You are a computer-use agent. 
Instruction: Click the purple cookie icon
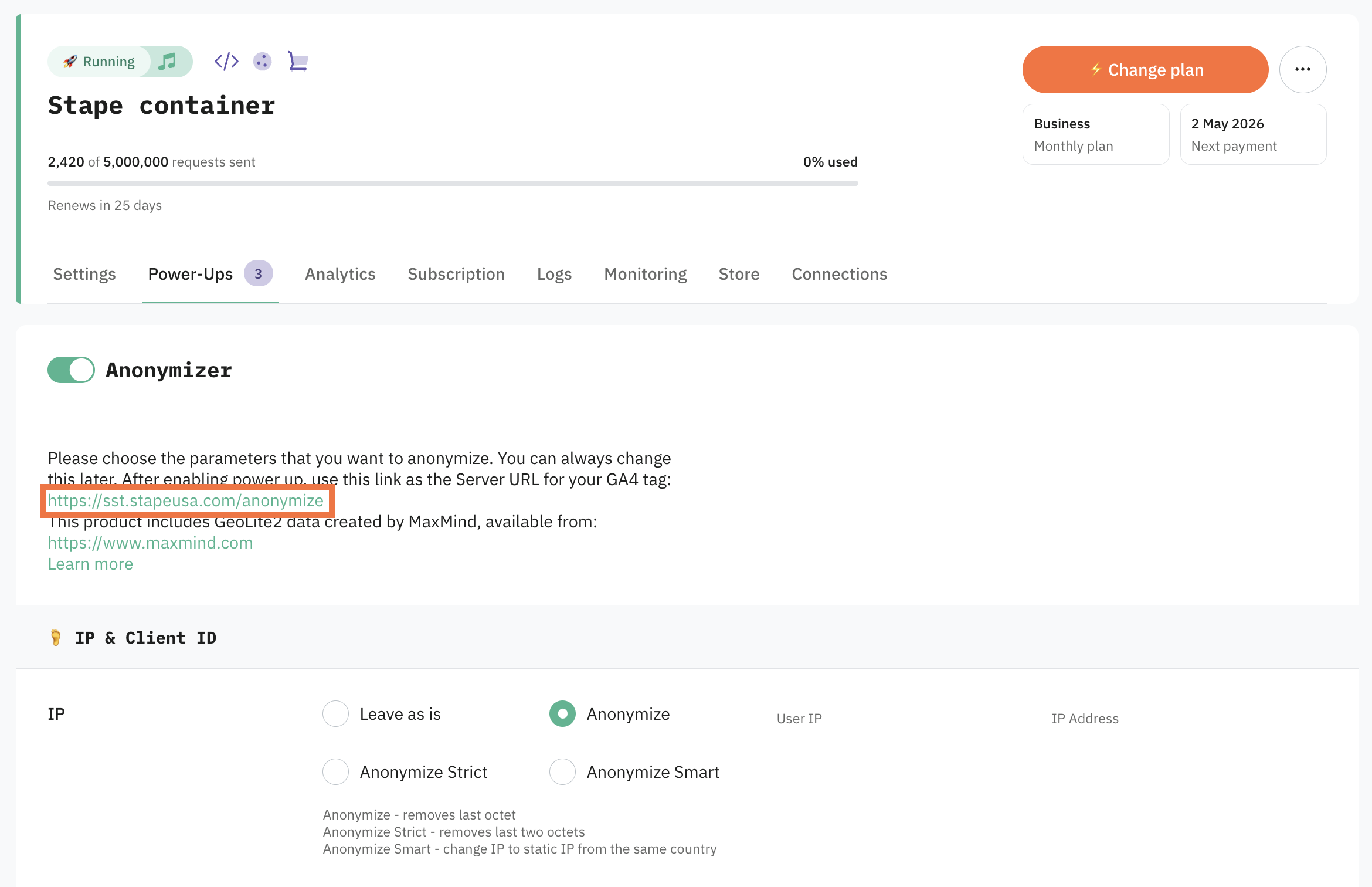click(x=262, y=62)
